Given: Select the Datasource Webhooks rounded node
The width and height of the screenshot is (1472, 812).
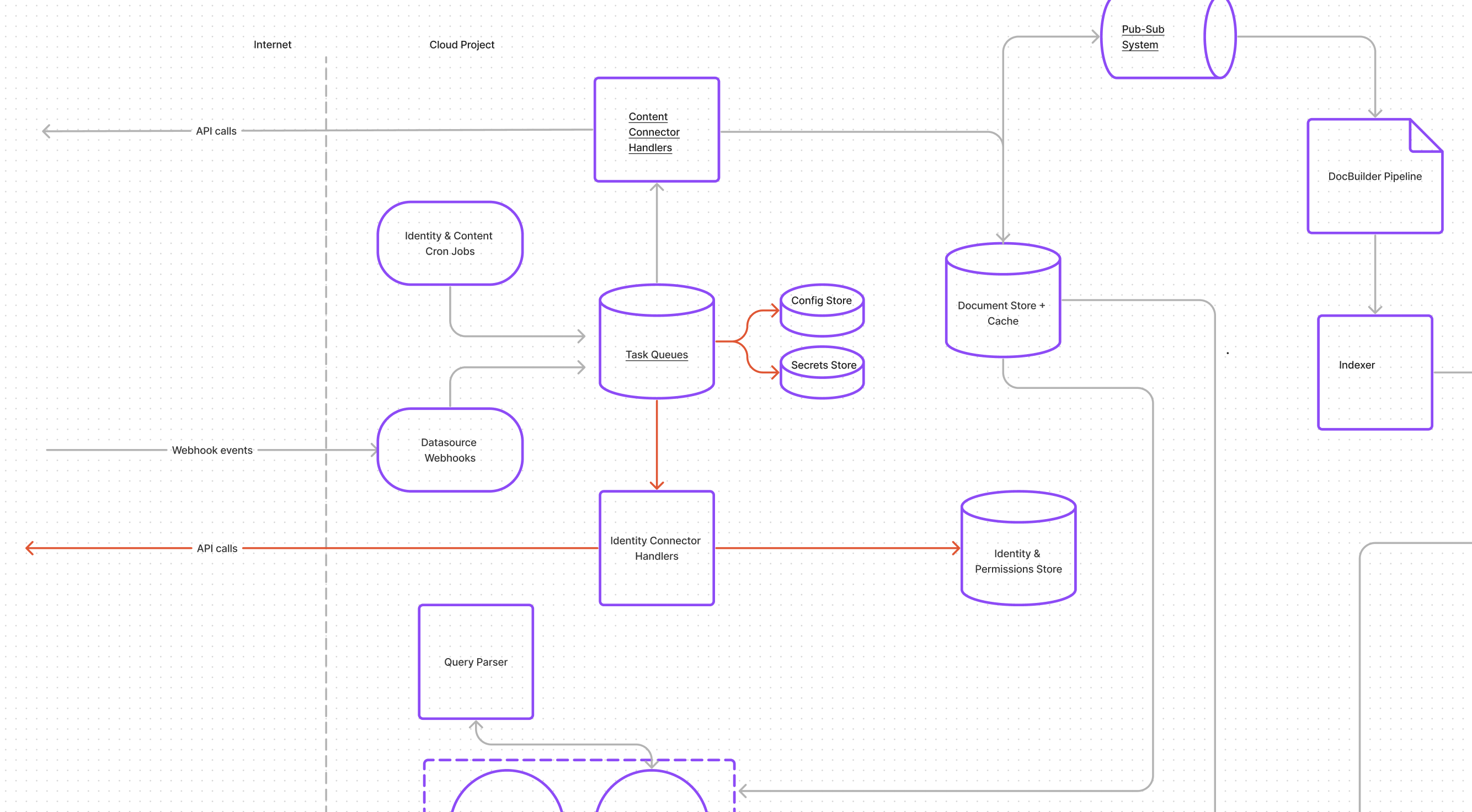Looking at the screenshot, I should coord(449,450).
